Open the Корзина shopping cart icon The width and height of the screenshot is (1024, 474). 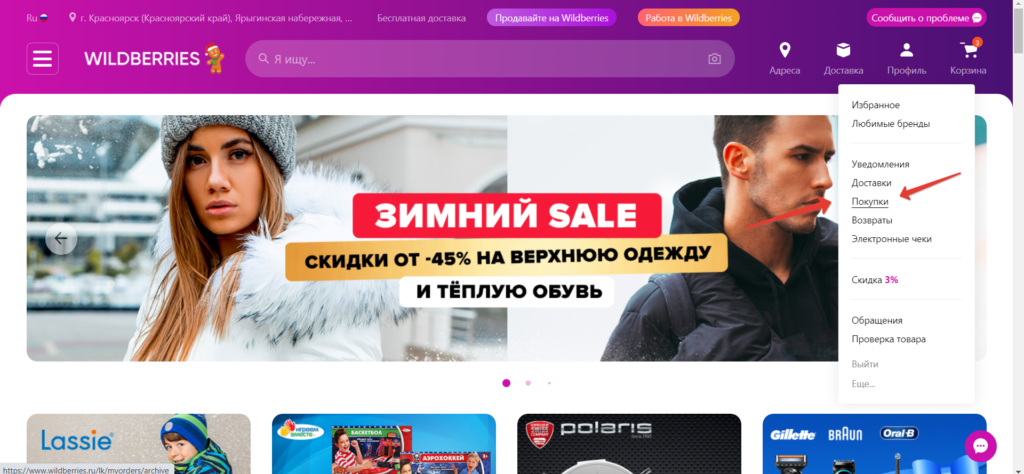click(968, 50)
